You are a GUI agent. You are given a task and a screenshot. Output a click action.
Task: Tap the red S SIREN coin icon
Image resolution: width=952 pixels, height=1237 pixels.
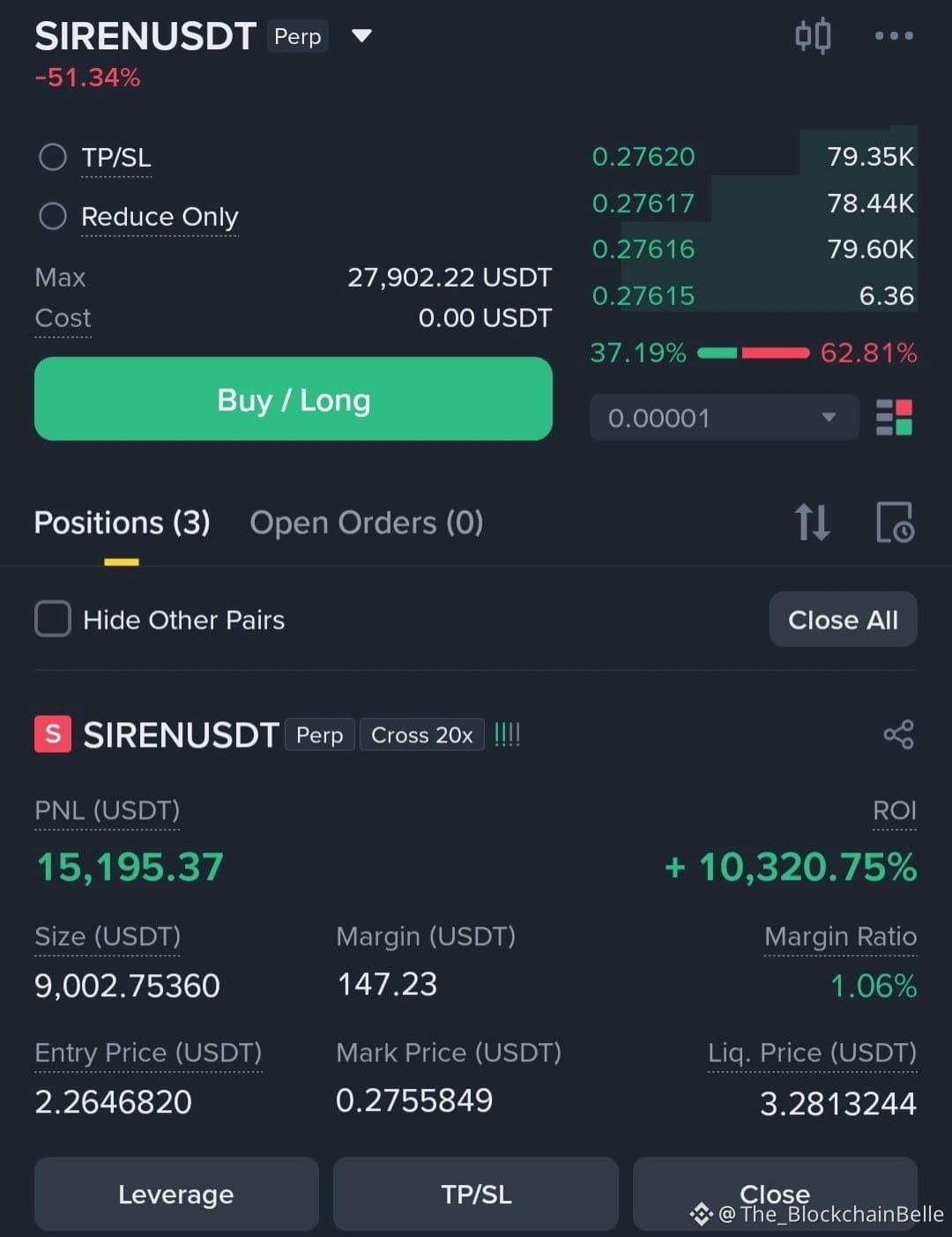click(x=53, y=734)
